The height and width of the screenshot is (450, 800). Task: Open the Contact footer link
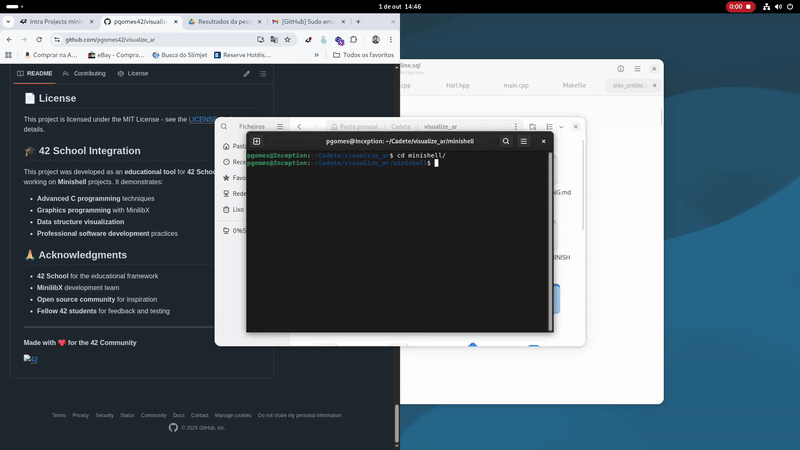coord(199,415)
